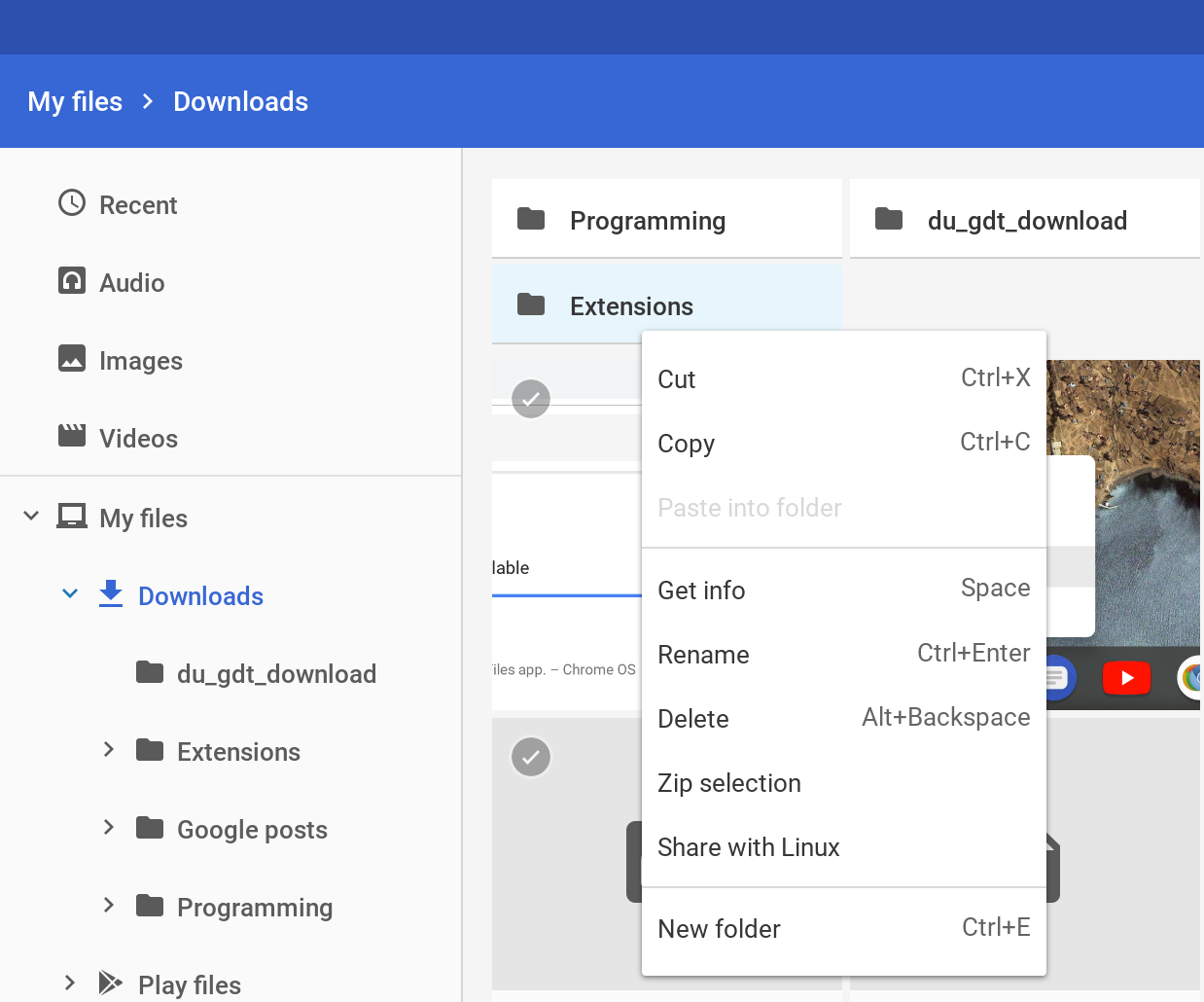Toggle the checkmark on the upper file thumbnail
This screenshot has width=1204, height=1002.
coord(531,399)
